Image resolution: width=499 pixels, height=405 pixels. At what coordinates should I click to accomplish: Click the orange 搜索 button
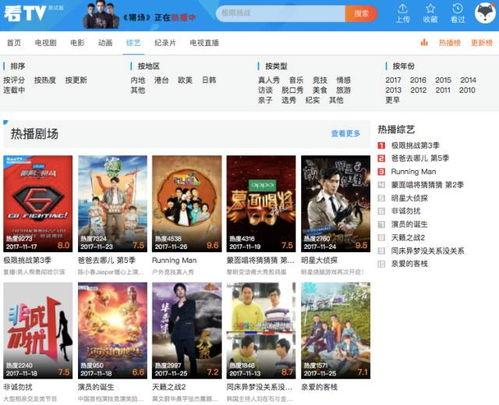pyautogui.click(x=361, y=13)
